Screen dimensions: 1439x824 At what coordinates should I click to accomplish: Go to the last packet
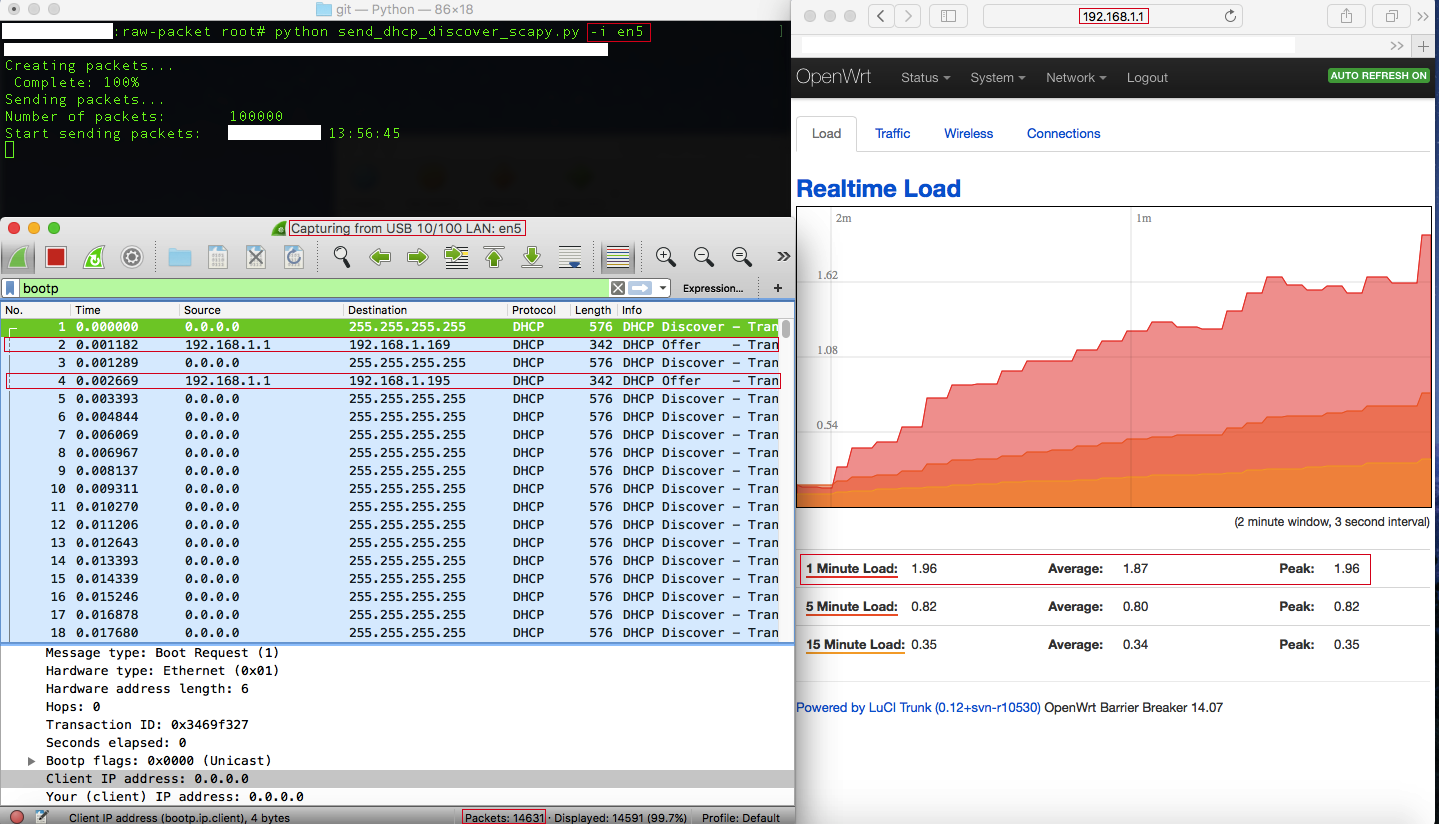531,257
